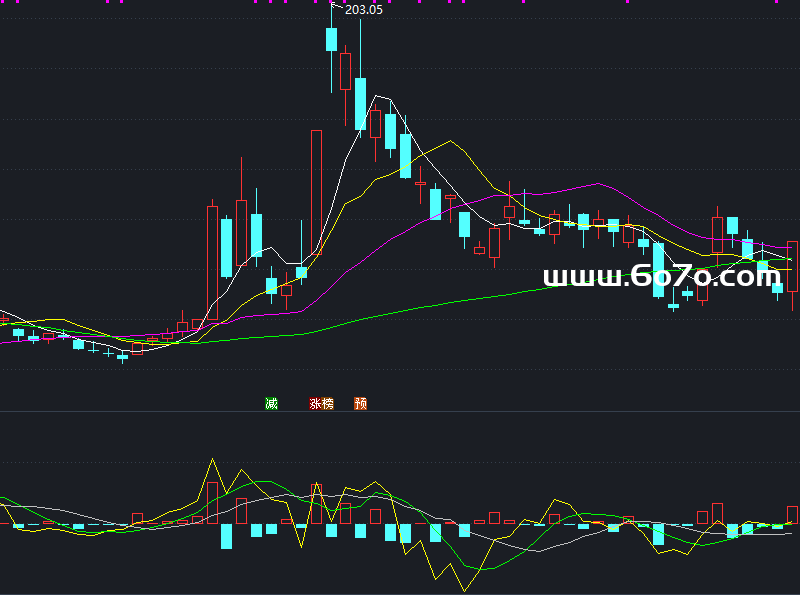Click the rightmost red histogram bar in the indicator panel
Viewport: 800px width, 595px height.
tap(793, 514)
